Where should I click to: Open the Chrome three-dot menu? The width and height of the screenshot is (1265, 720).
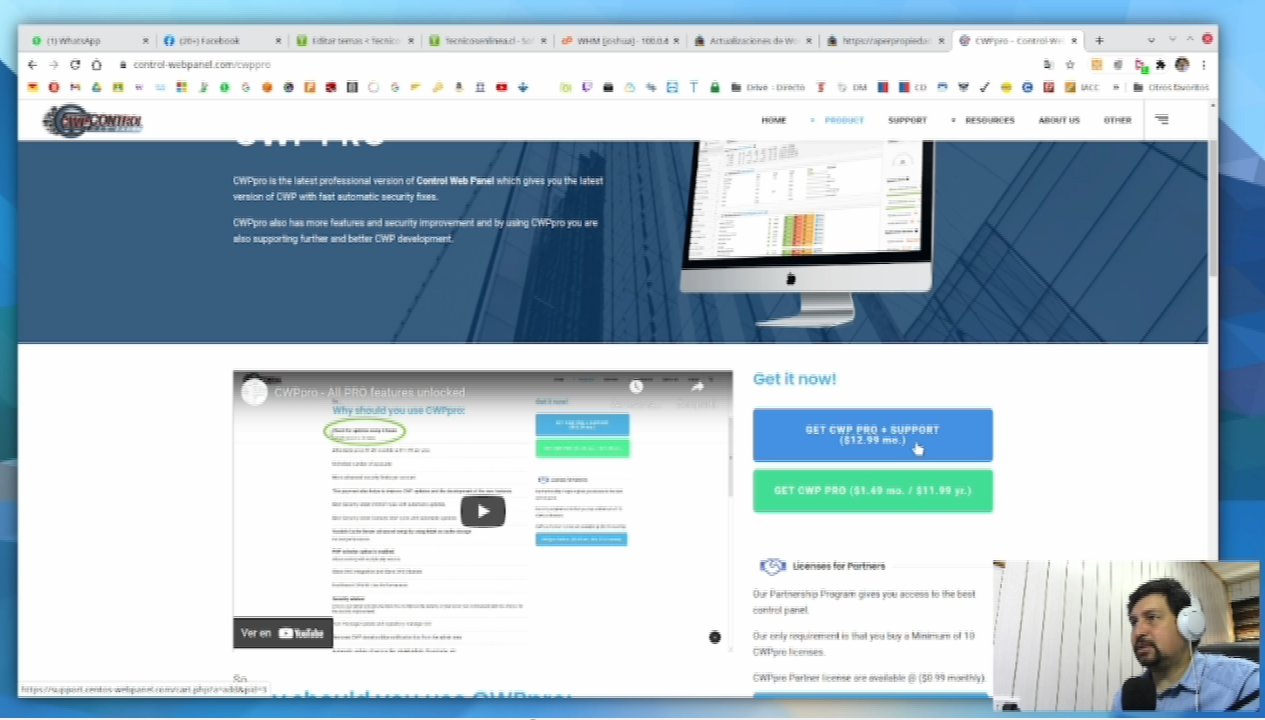[x=1204, y=64]
